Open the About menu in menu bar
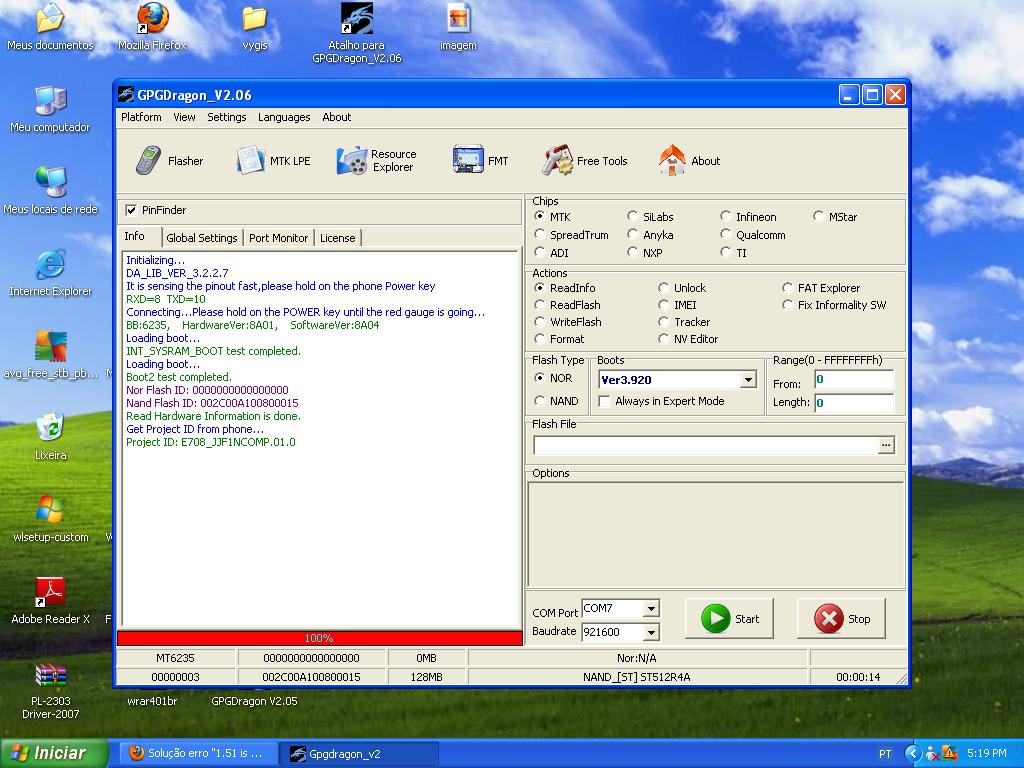This screenshot has height=768, width=1024. [x=336, y=117]
